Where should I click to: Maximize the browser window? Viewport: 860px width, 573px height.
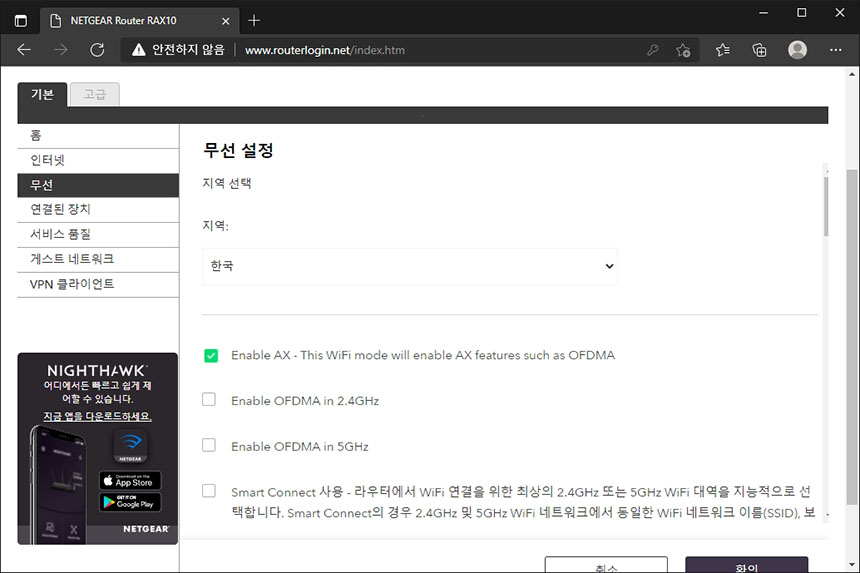tap(801, 13)
